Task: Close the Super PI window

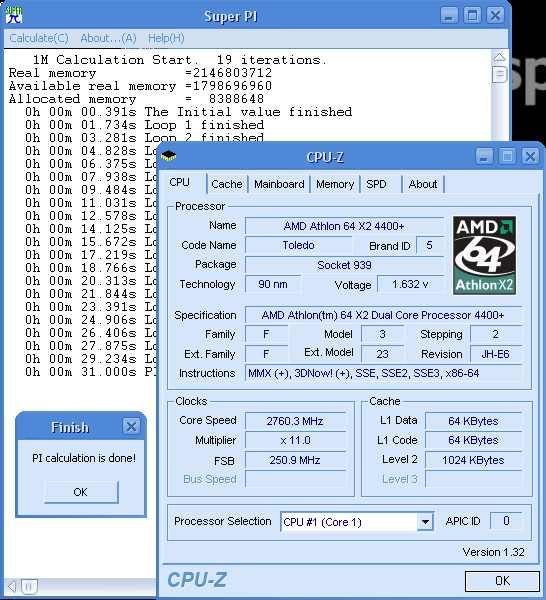Action: pyautogui.click(x=495, y=16)
